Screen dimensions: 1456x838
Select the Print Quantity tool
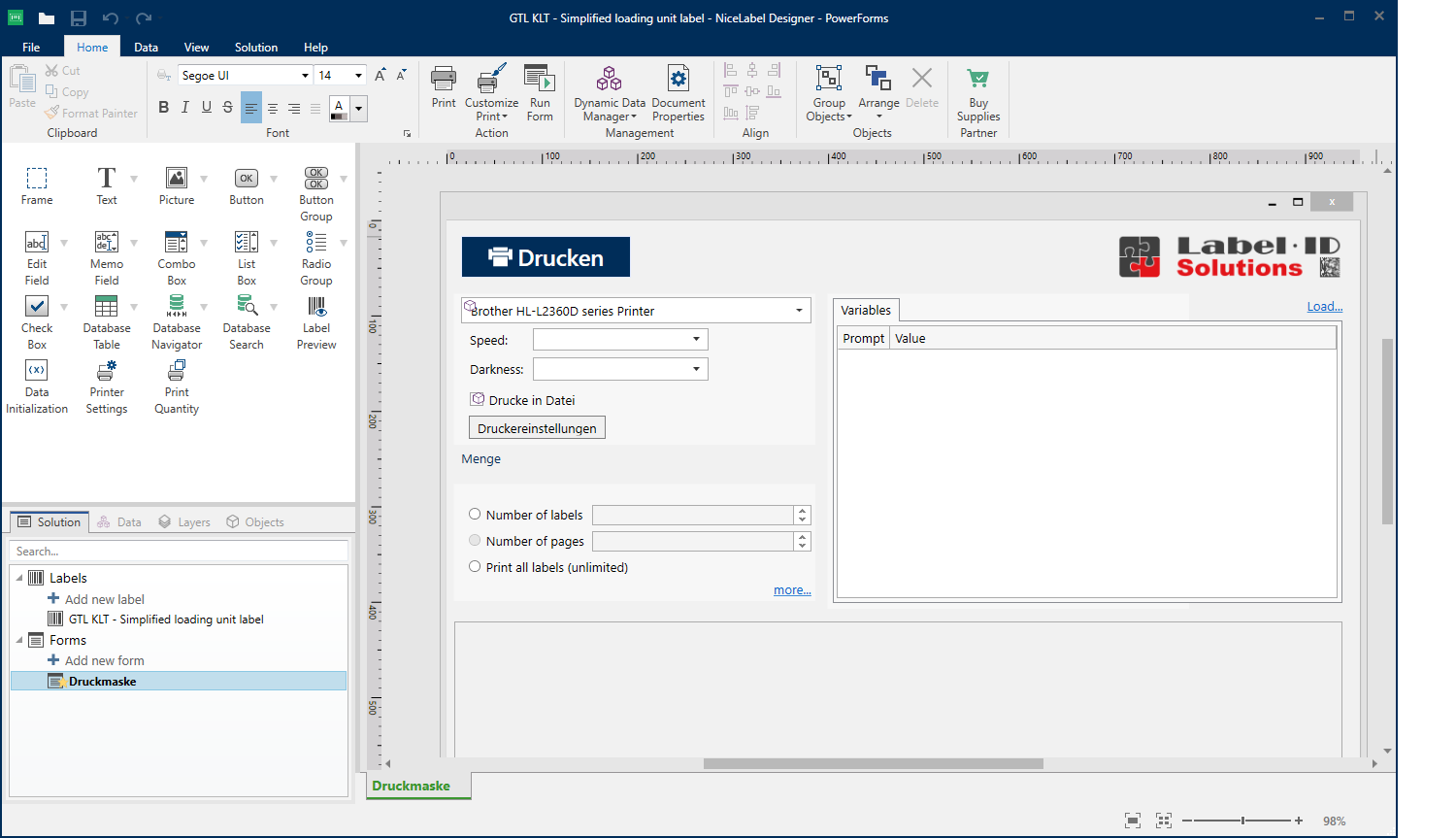tap(177, 386)
